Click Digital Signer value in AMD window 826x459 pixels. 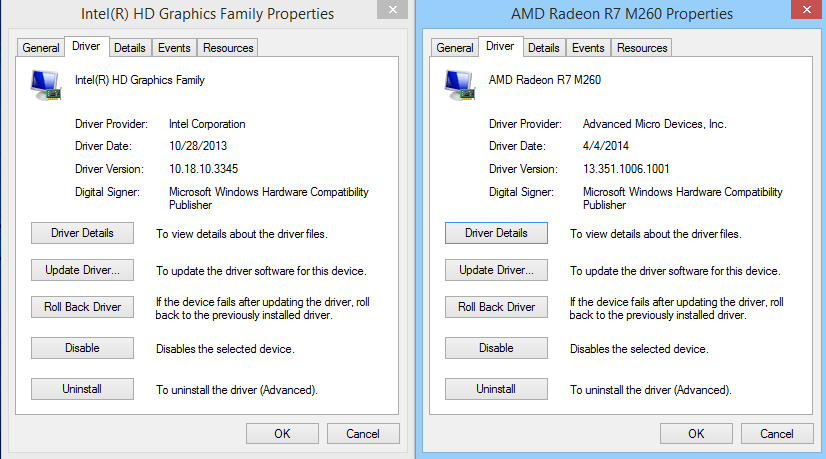pos(683,199)
